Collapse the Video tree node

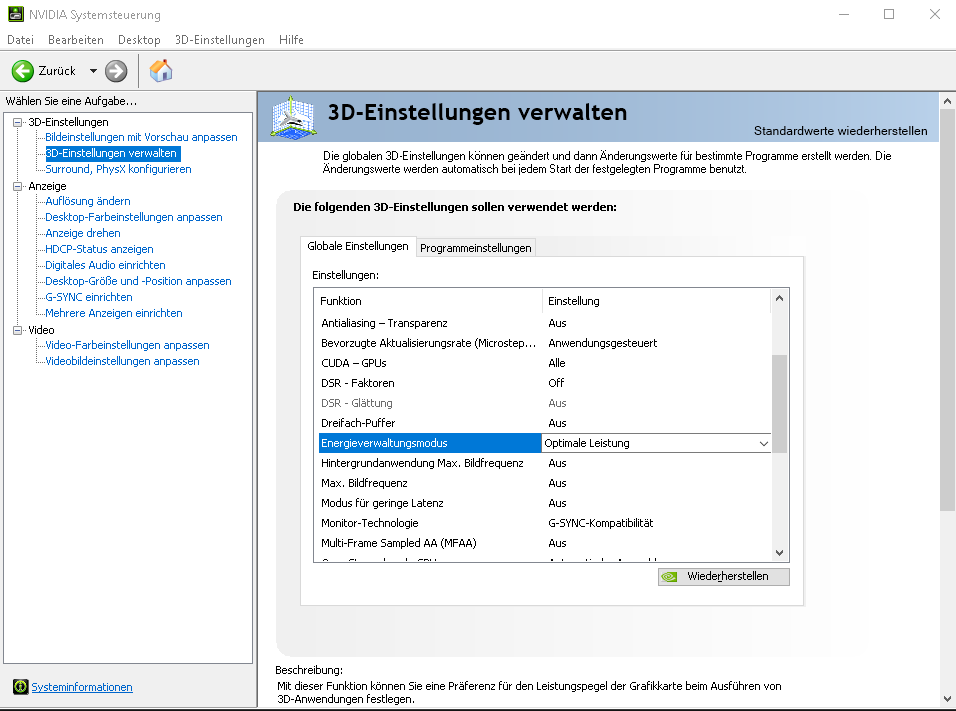pyautogui.click(x=18, y=330)
